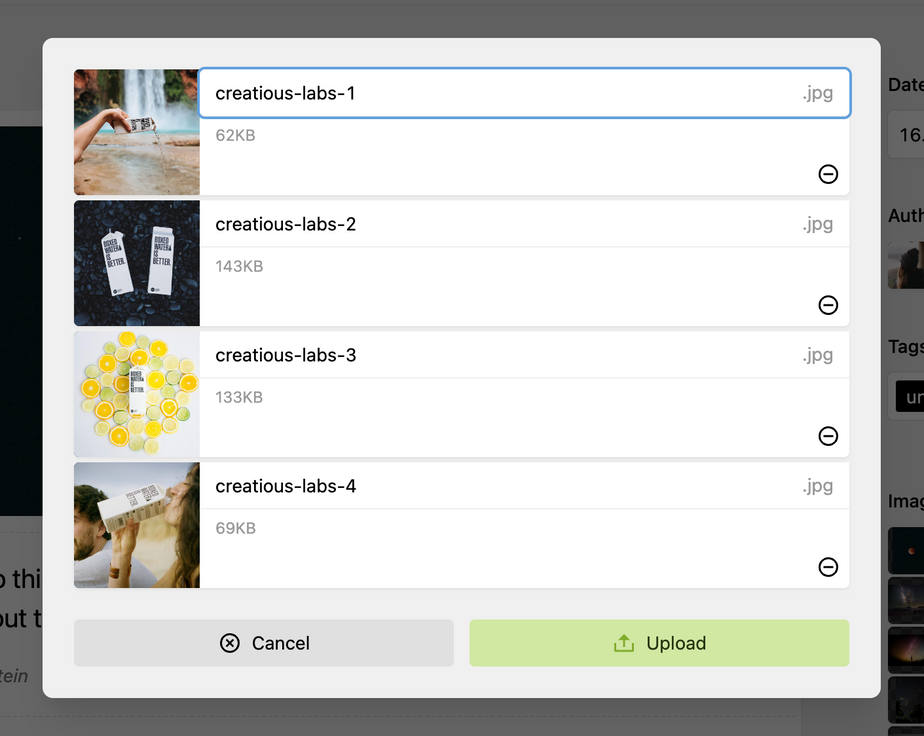Remove creatious-labs-1 file from upload list

(828, 174)
